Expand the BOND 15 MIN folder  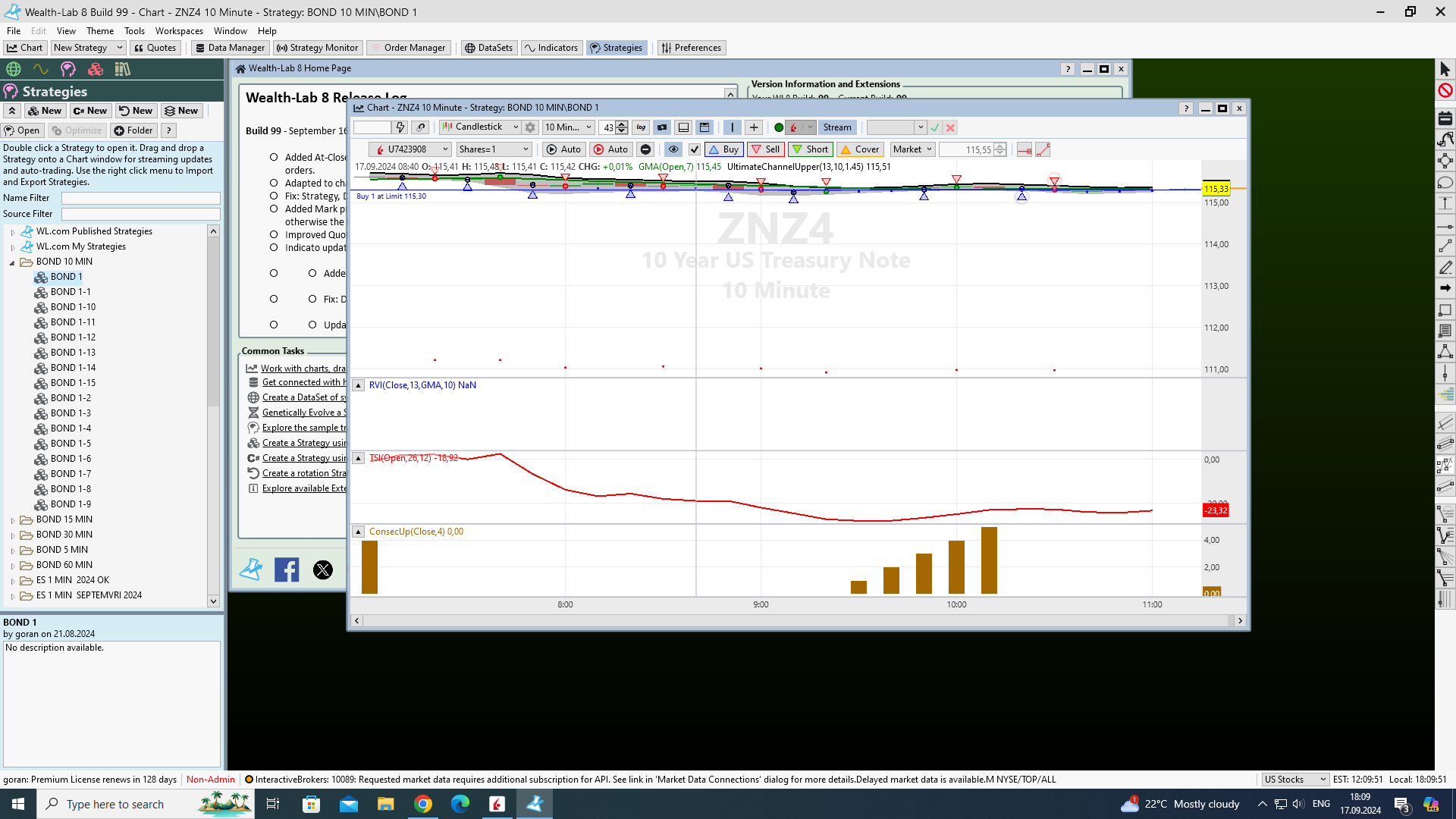click(12, 520)
